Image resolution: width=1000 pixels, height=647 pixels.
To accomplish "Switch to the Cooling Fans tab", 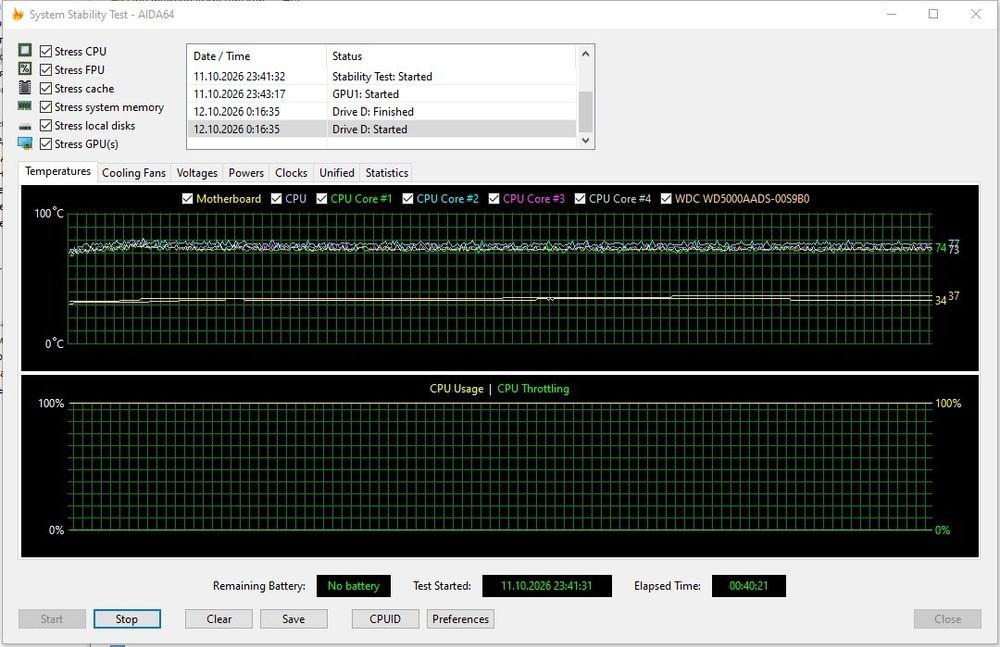I will click(134, 173).
